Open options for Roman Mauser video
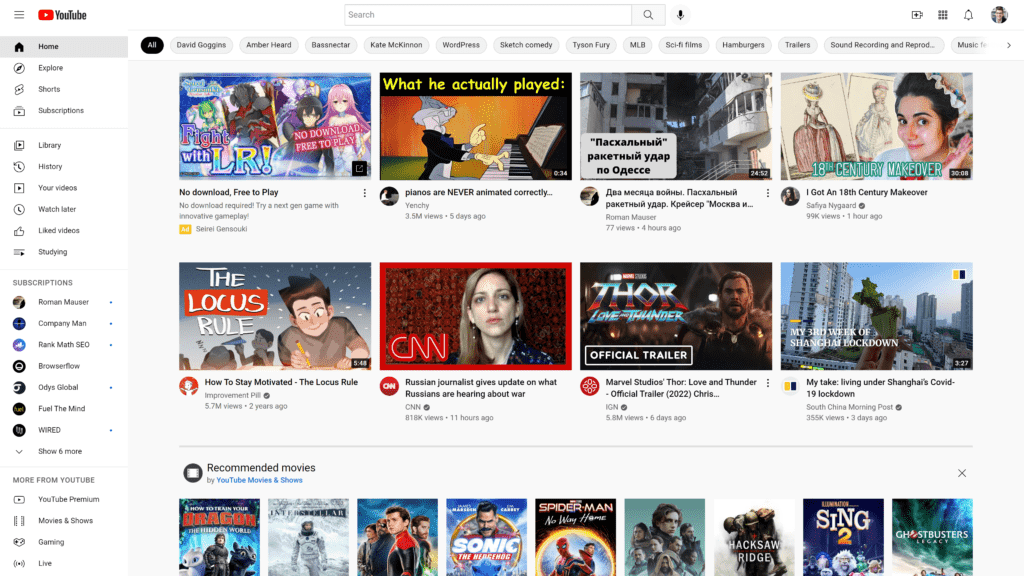The width and height of the screenshot is (1024, 576). 767,193
